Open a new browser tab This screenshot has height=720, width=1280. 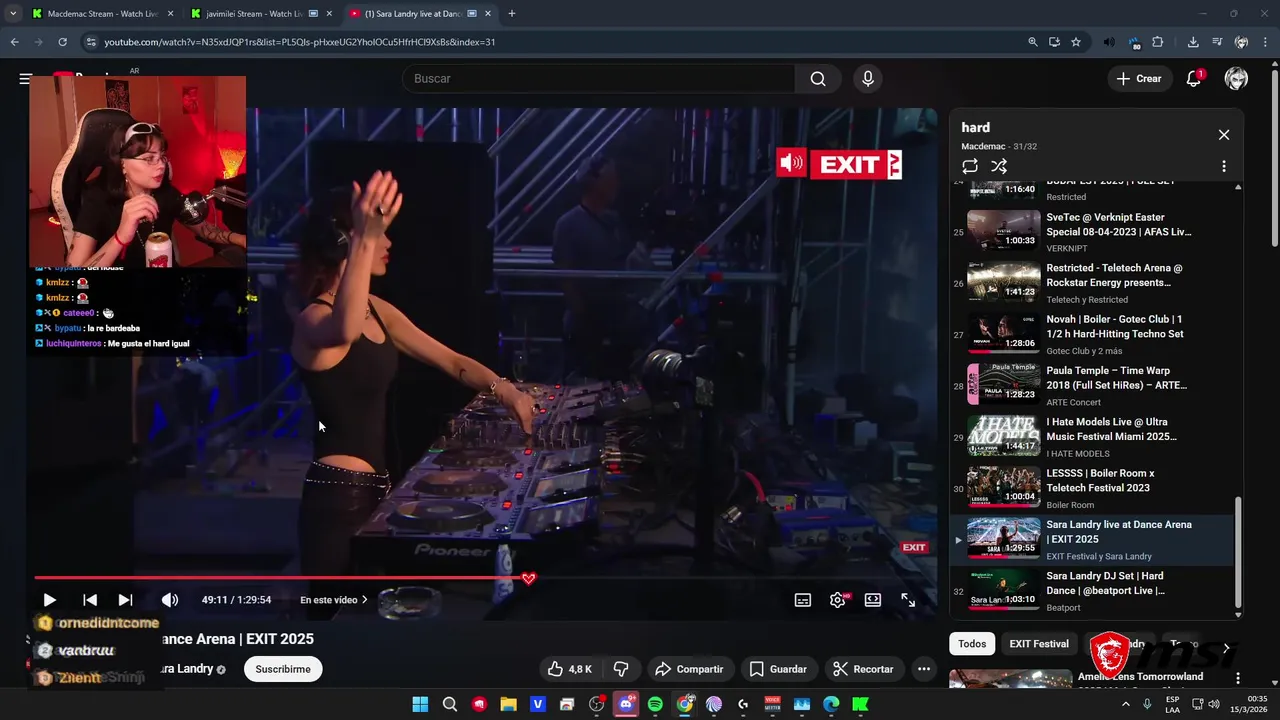click(x=512, y=14)
